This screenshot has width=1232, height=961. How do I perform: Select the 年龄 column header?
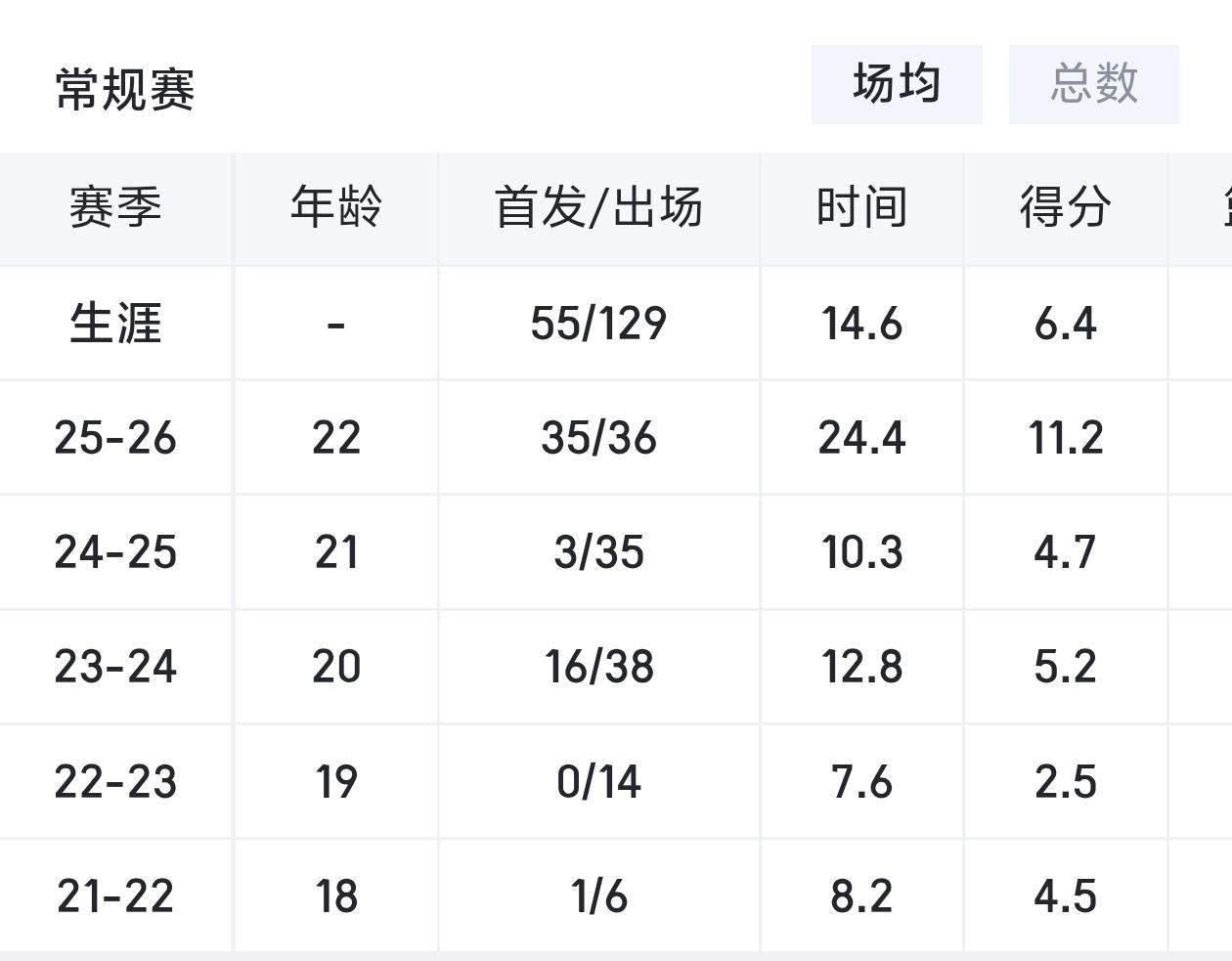(336, 208)
